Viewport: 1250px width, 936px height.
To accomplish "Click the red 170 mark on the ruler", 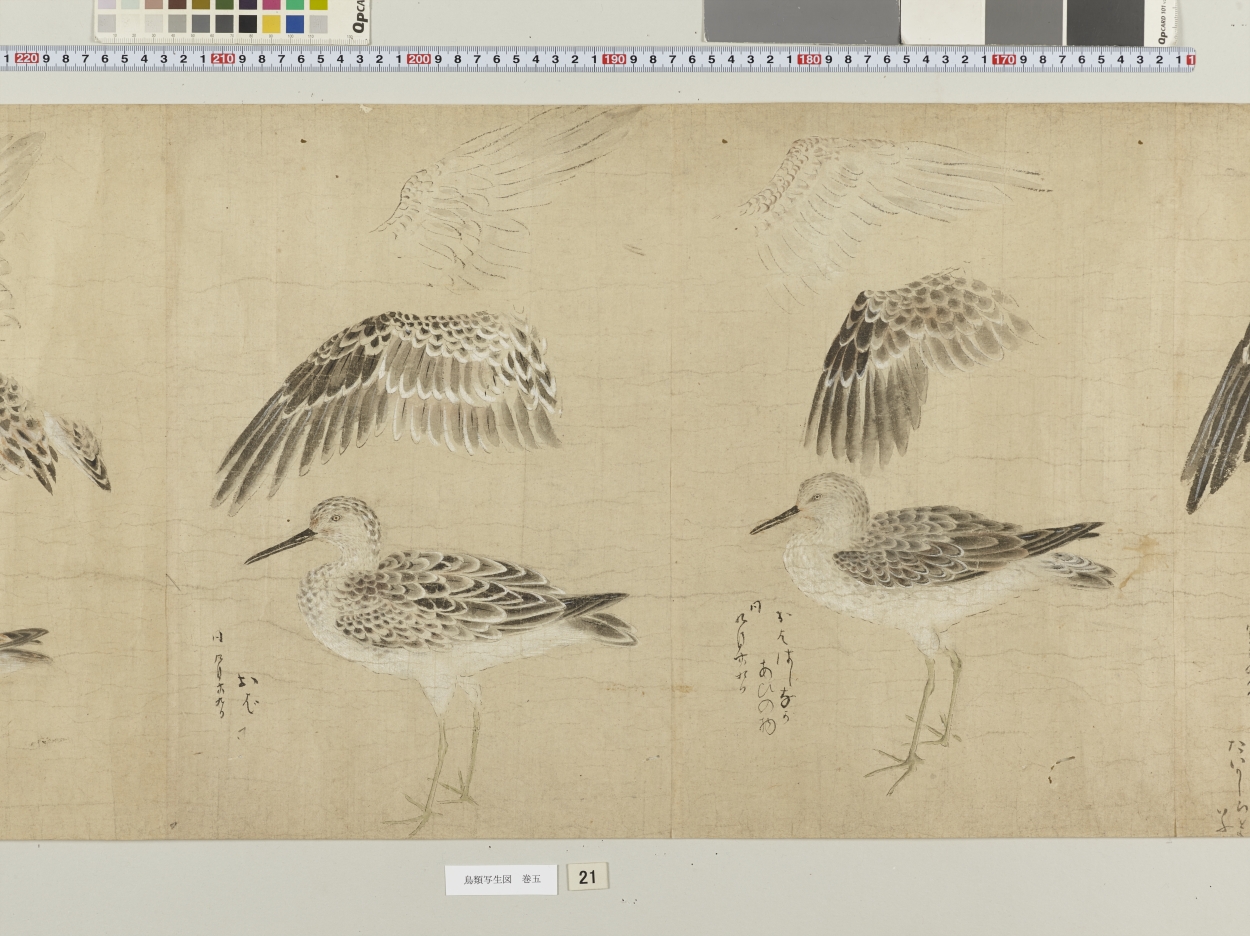I will [1004, 59].
